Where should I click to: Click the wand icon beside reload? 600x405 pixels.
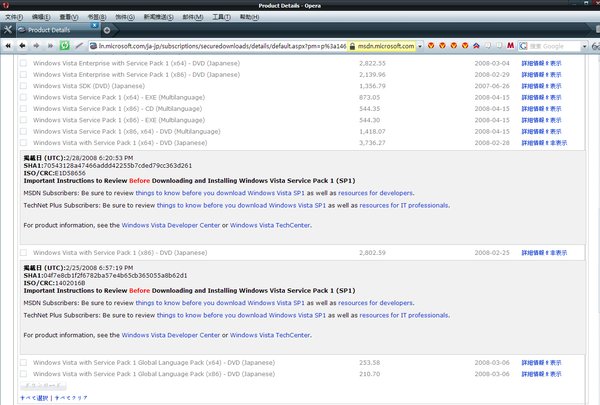(x=79, y=46)
